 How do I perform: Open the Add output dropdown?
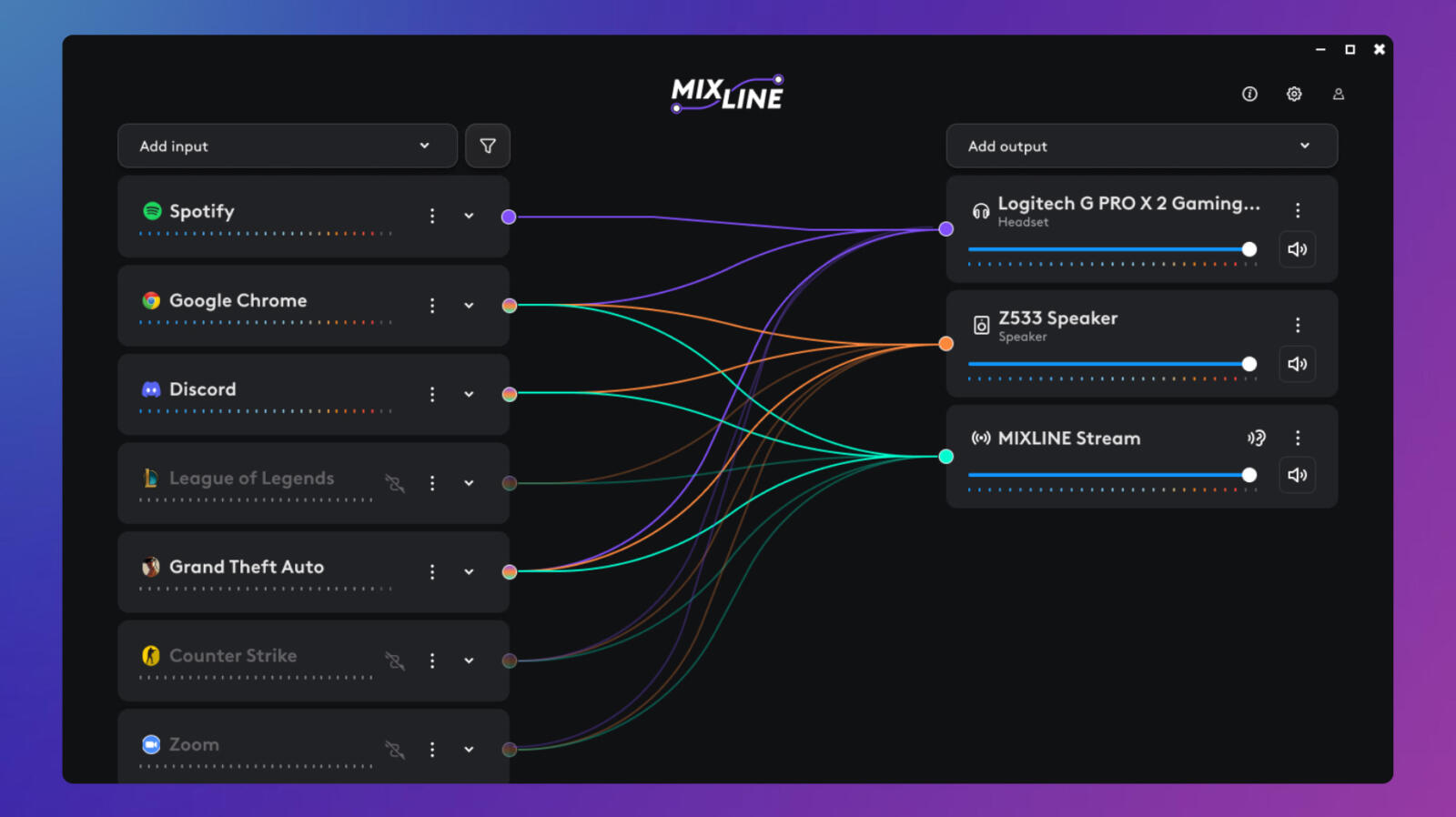pos(1142,146)
